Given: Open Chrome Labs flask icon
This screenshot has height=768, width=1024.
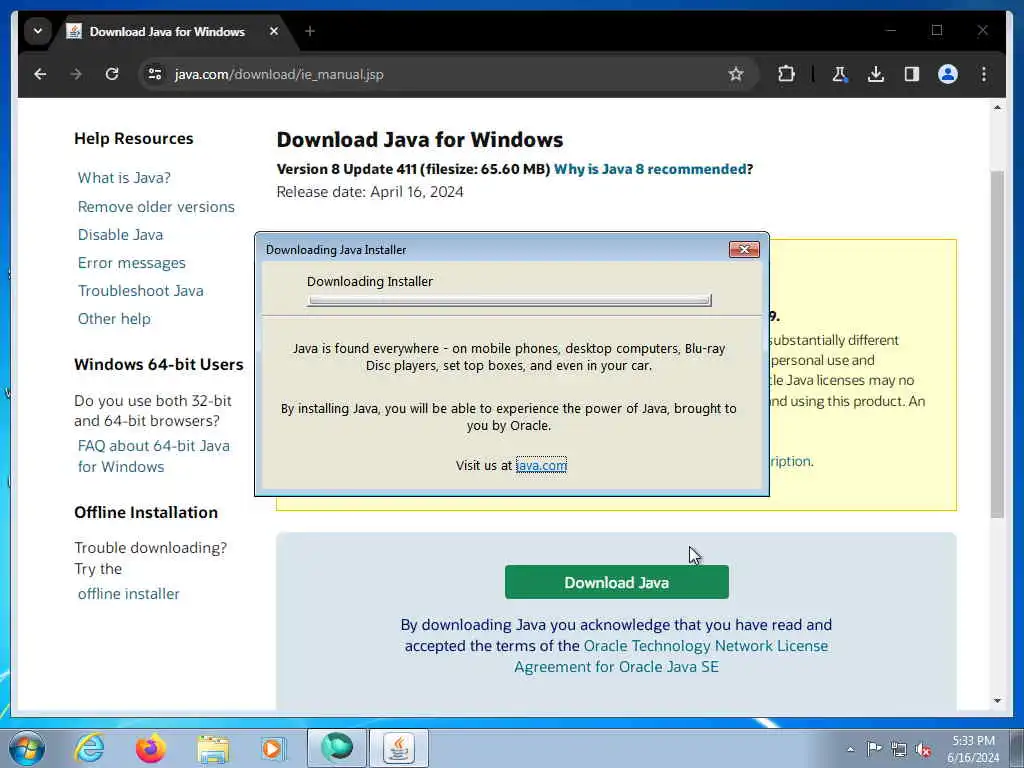Looking at the screenshot, I should click(840, 74).
